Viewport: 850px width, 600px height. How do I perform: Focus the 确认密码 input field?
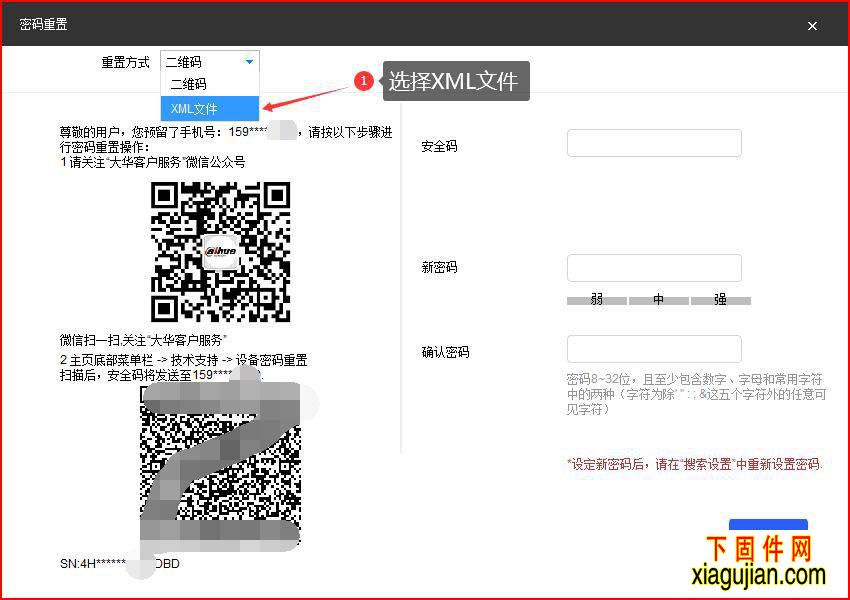click(654, 349)
